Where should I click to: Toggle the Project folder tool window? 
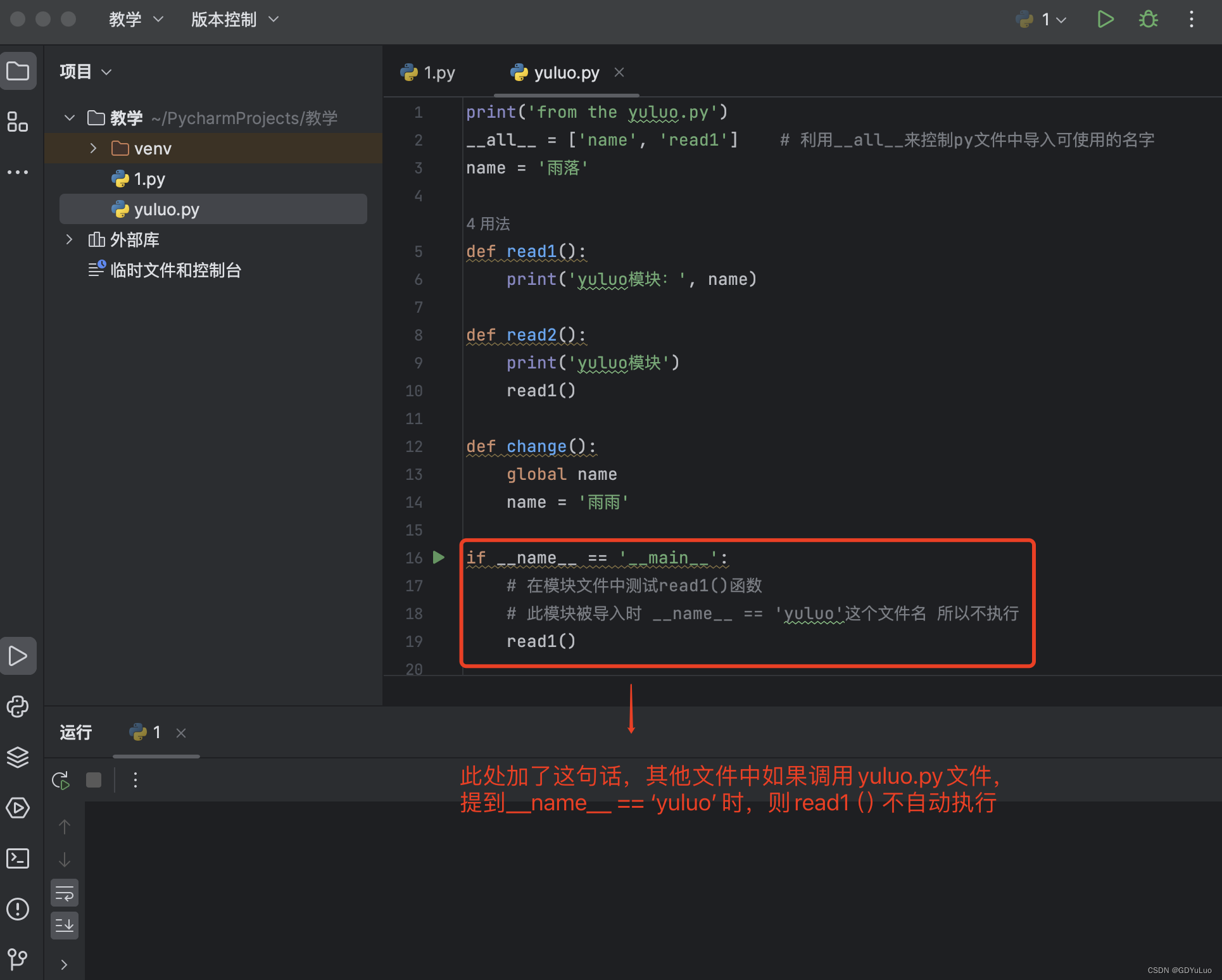coord(18,71)
